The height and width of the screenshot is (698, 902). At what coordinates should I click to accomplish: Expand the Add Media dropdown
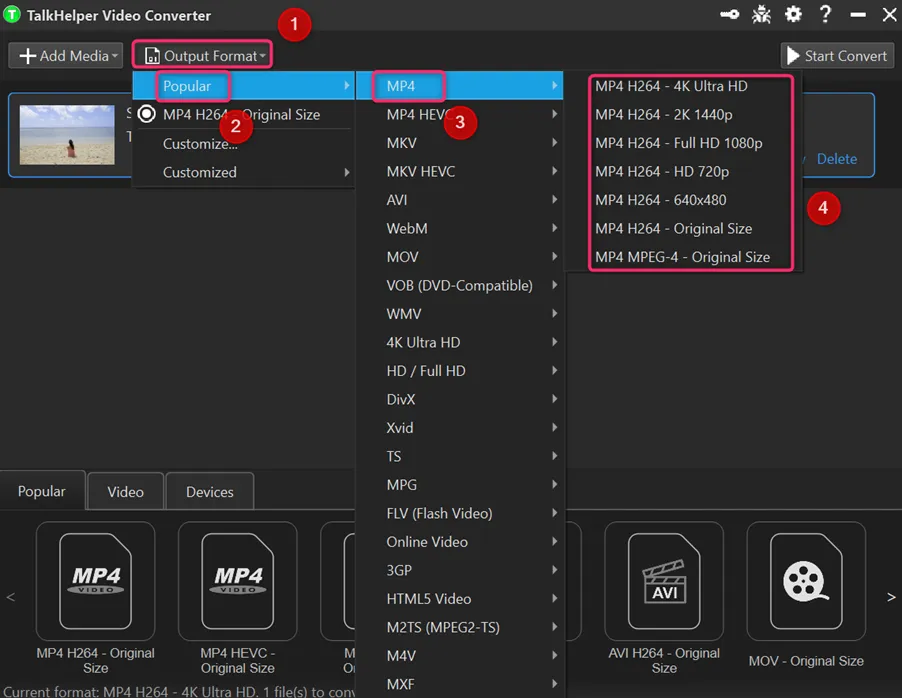point(66,56)
